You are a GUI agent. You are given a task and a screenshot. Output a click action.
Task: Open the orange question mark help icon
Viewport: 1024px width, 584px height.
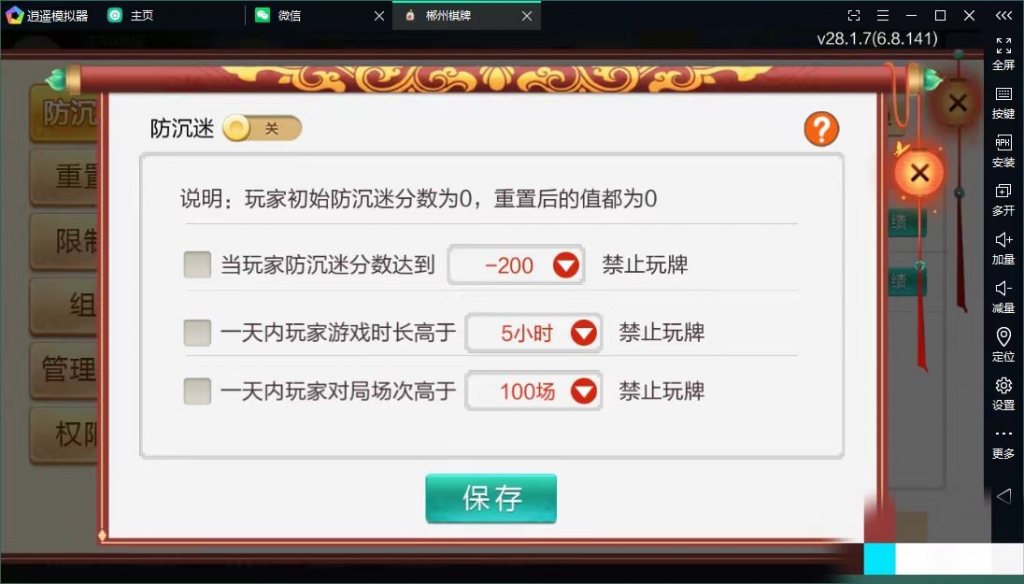click(x=821, y=129)
